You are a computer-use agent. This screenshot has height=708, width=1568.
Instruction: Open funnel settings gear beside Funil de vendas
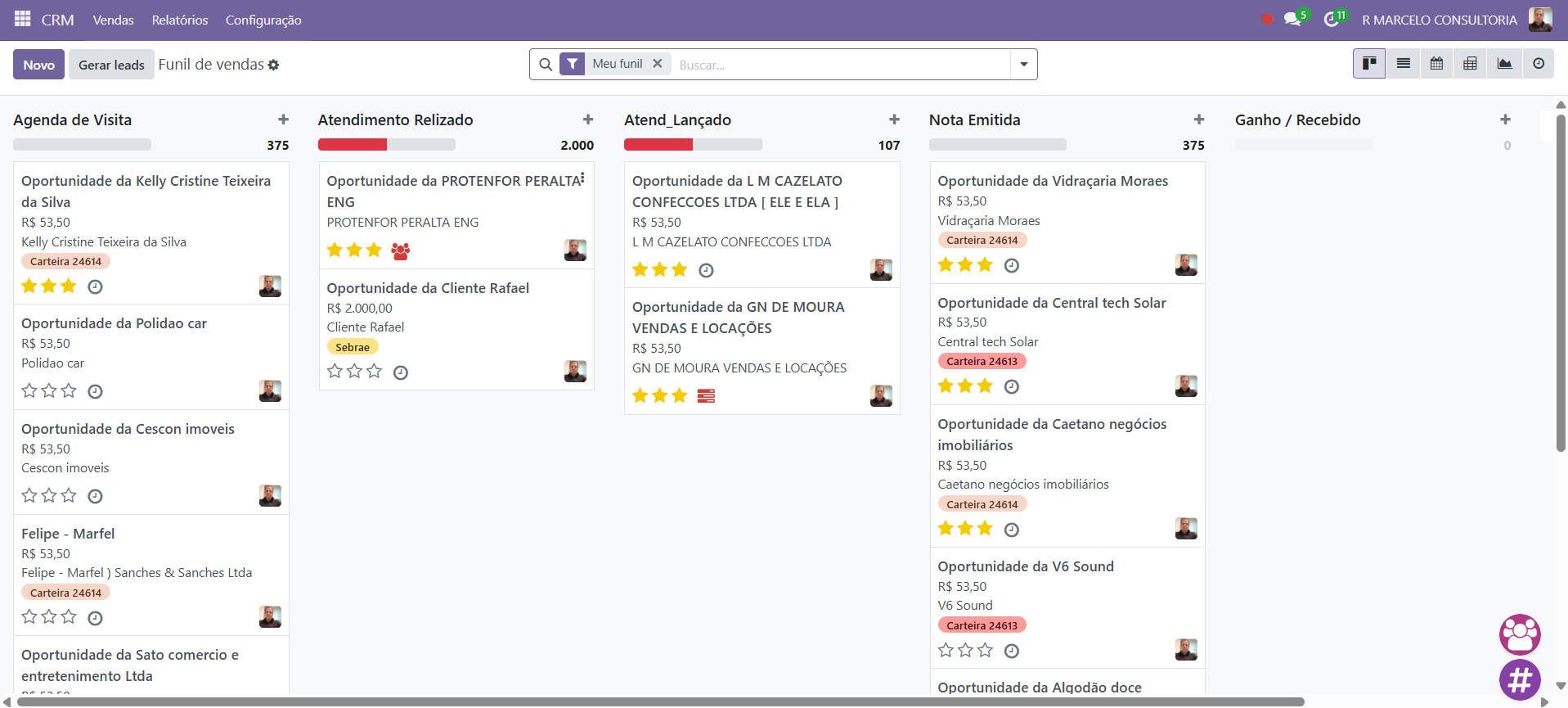click(274, 65)
